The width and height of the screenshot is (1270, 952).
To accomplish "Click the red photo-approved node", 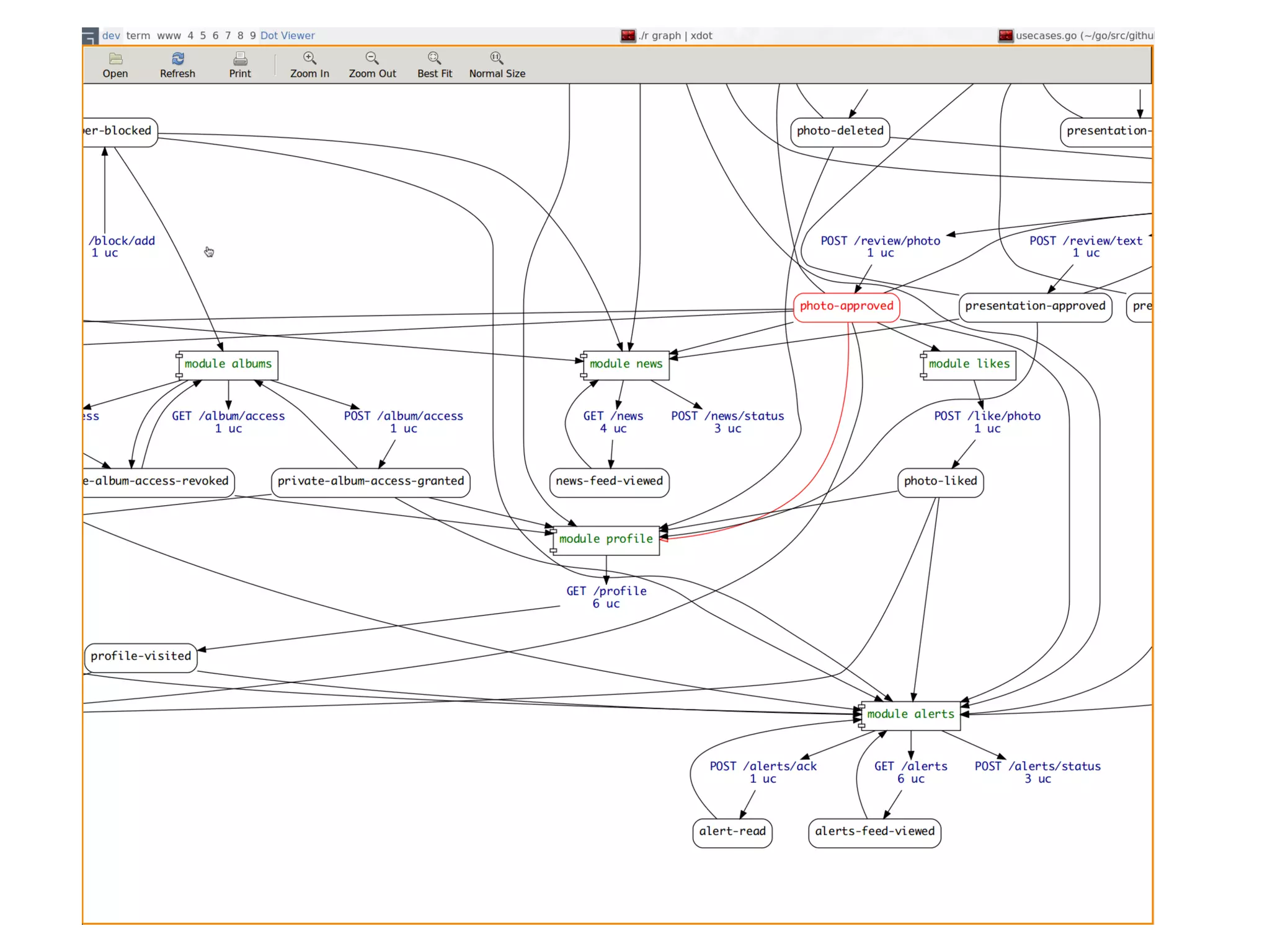I will click(x=846, y=306).
